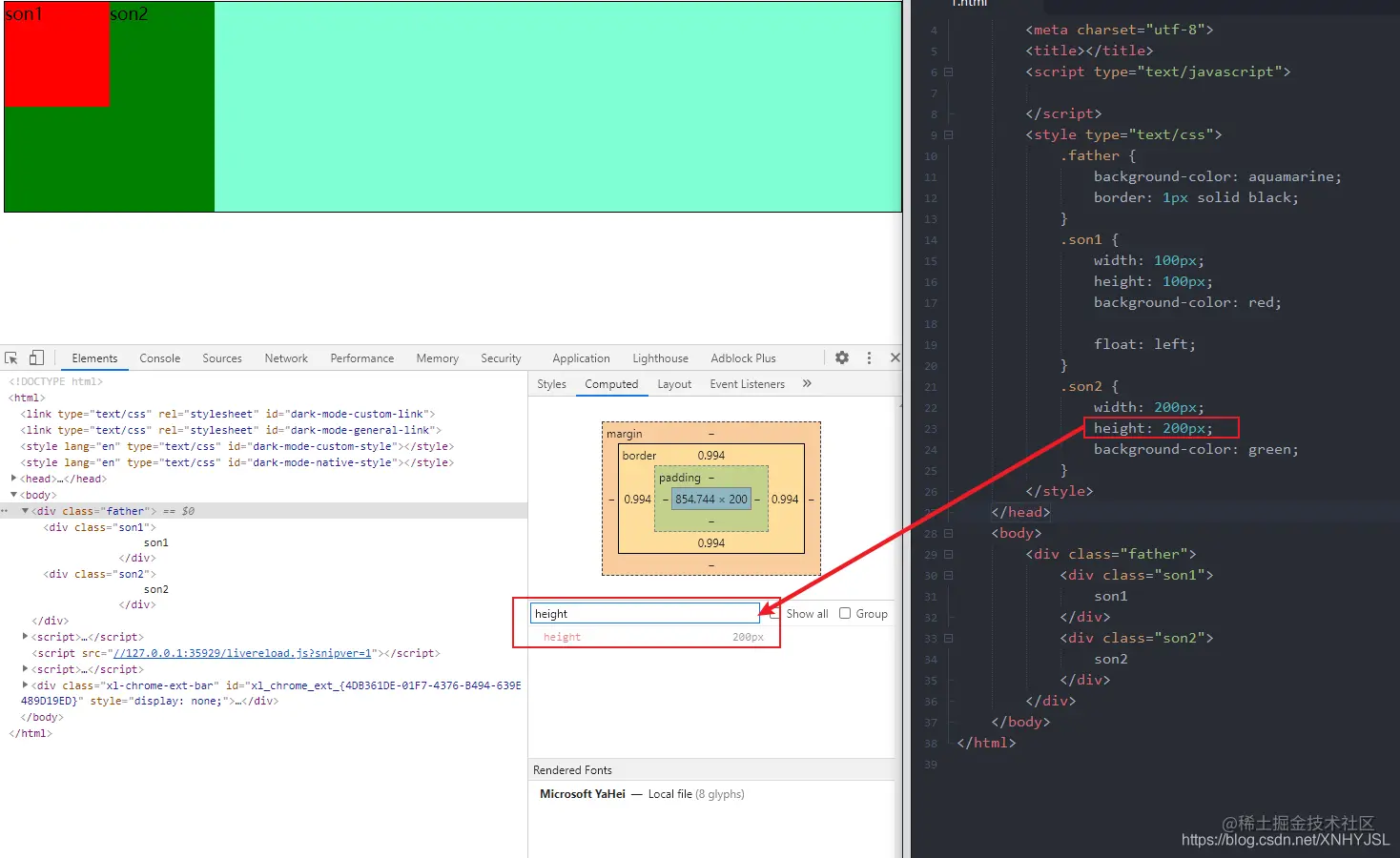
Task: Open the Layout sidebar pane
Action: (674, 384)
